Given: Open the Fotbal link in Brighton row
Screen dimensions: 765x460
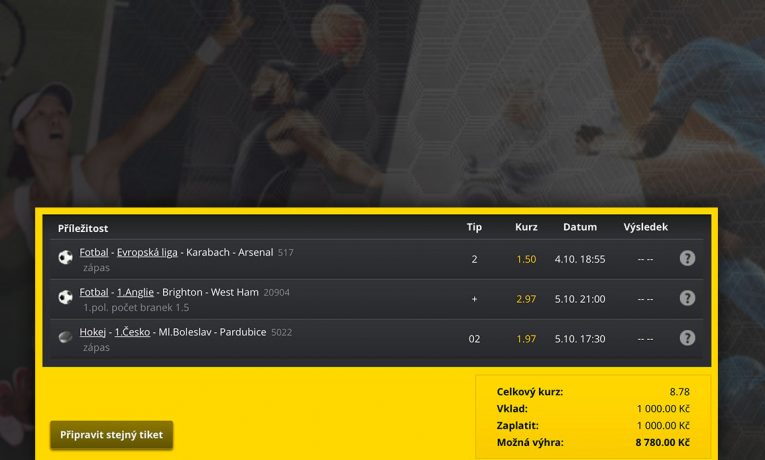Looking at the screenshot, I should pos(94,292).
